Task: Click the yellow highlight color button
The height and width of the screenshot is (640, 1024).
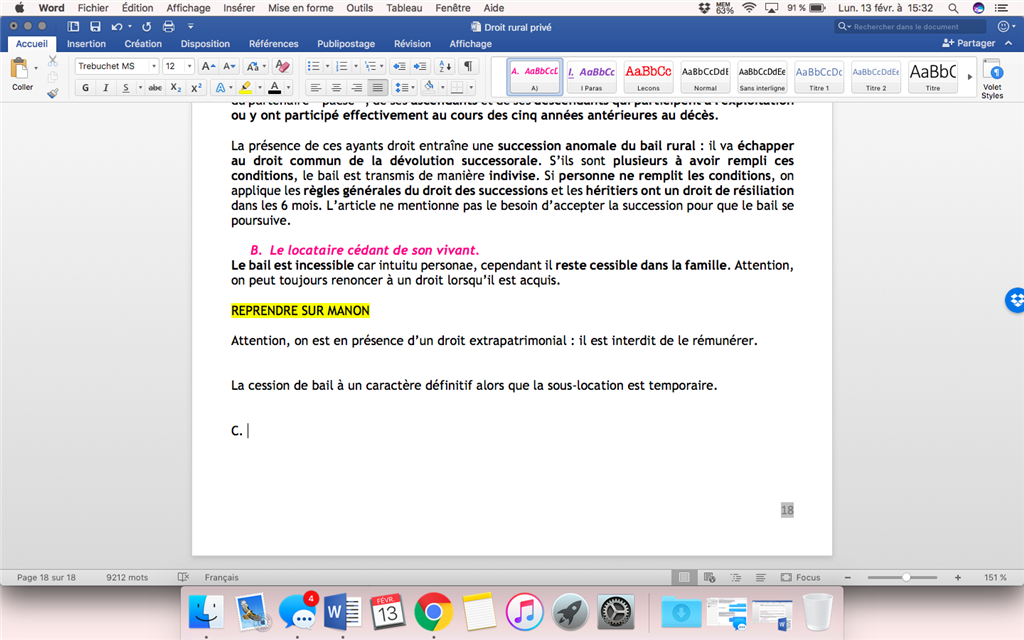Action: tap(246, 88)
